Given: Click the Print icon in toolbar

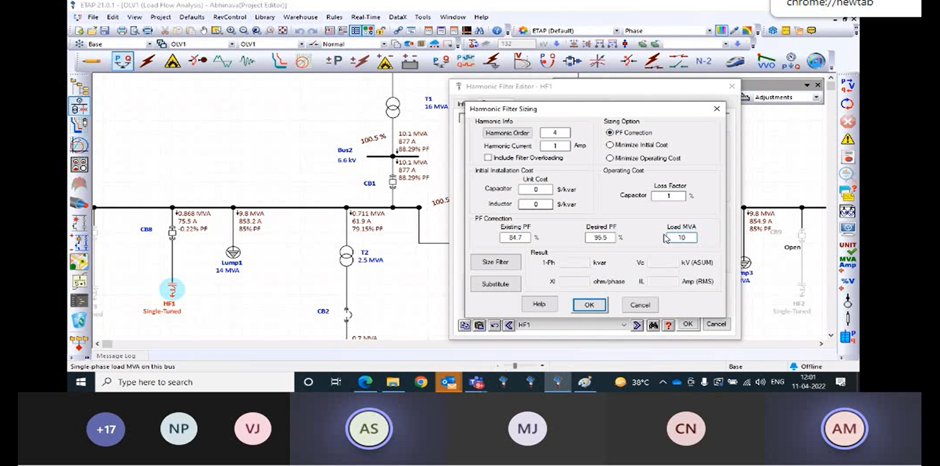Looking at the screenshot, I should pyautogui.click(x=122, y=31).
